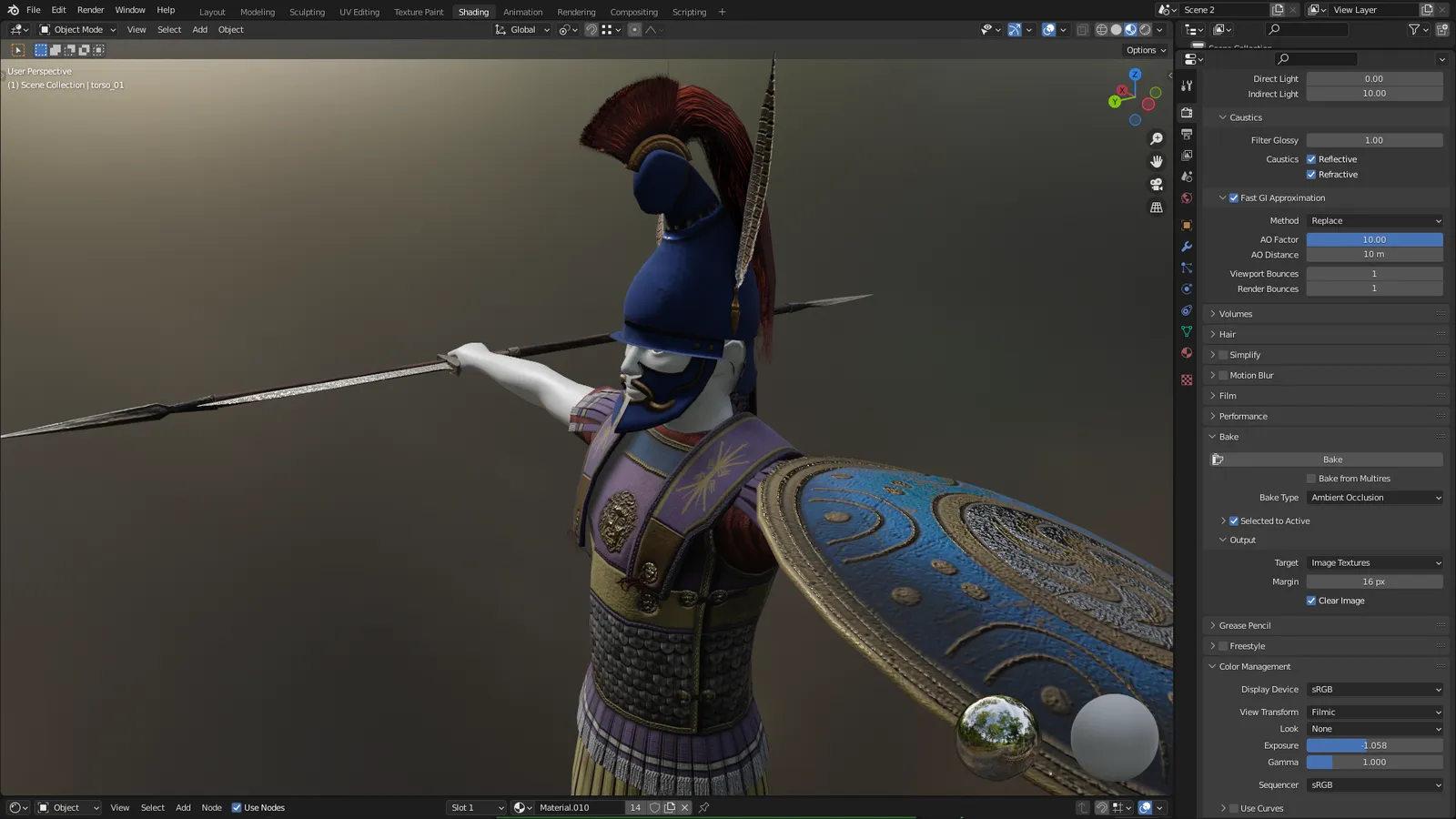Uncheck Selected to Active
1456x819 pixels.
click(1234, 521)
